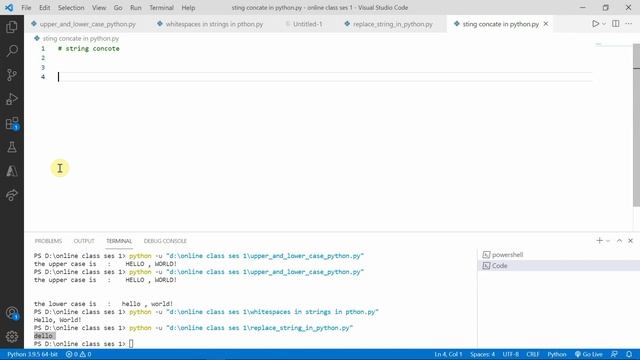Click Ln 4, Col 1 in status bar

click(448, 354)
